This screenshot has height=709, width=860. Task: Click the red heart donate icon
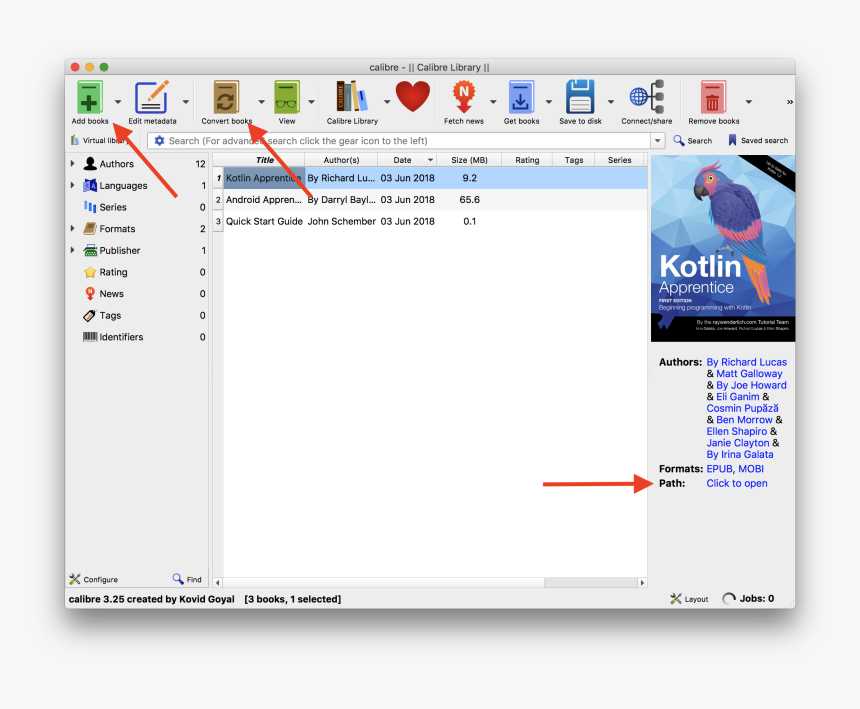point(412,97)
